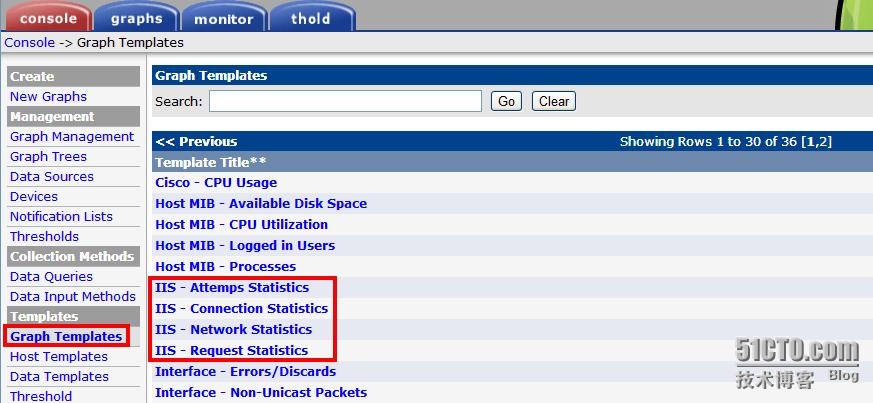Sort by Template Title column header
This screenshot has height=403, width=873.
tap(210, 163)
